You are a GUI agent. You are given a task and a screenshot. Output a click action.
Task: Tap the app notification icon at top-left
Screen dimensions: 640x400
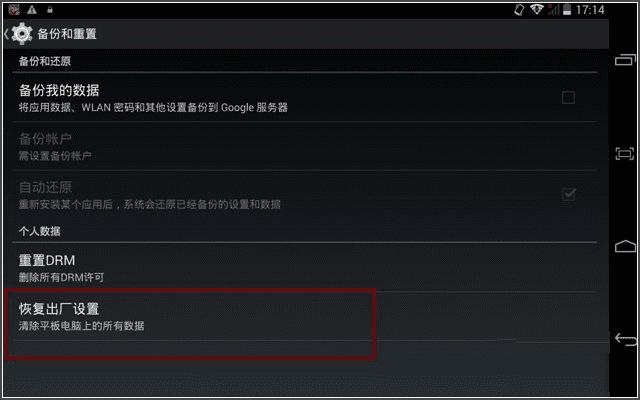tap(14, 10)
